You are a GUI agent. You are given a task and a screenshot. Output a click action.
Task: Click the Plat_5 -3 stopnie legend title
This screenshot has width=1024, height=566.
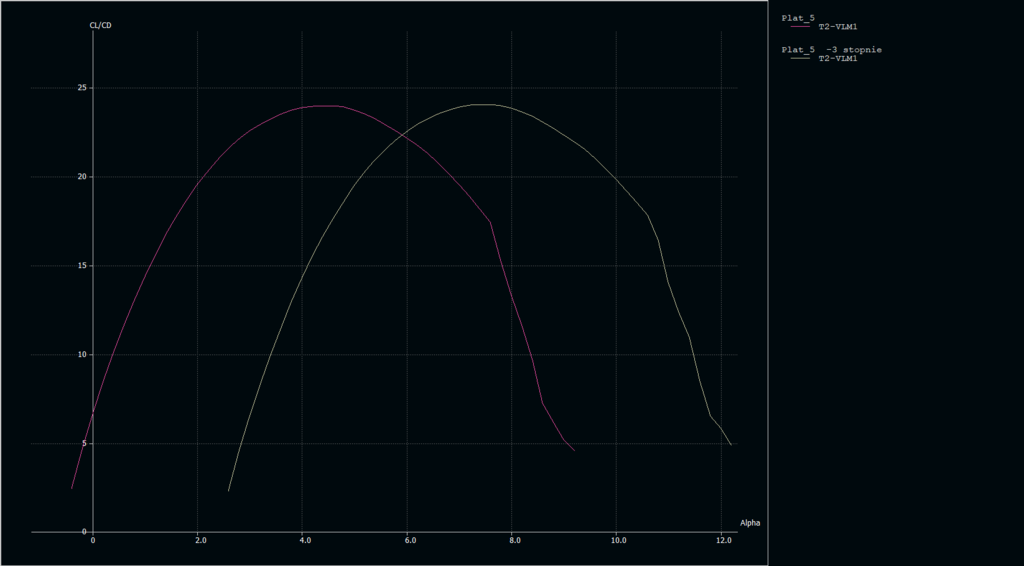click(831, 50)
